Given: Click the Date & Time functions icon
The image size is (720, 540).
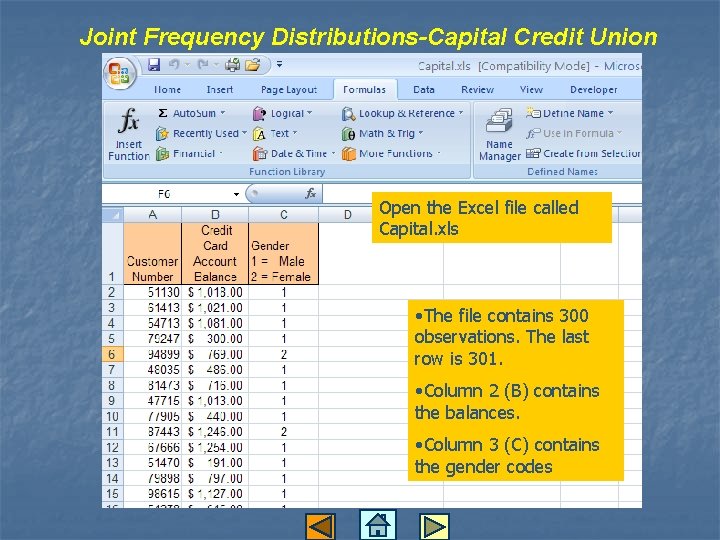Looking at the screenshot, I should [259, 154].
